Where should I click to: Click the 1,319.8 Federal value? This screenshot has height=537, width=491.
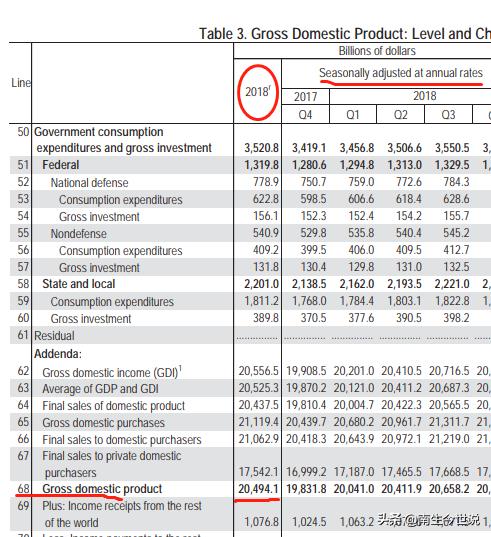[262, 165]
